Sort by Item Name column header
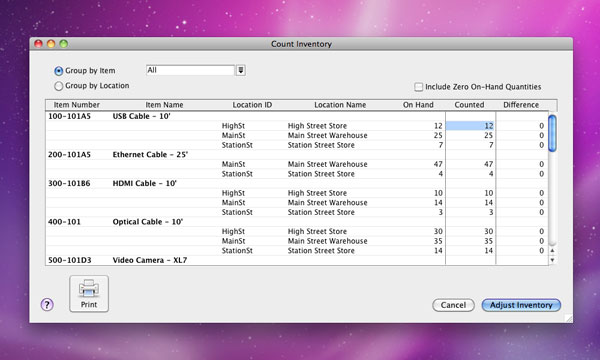Screen dimensions: 600x360 coord(164,105)
